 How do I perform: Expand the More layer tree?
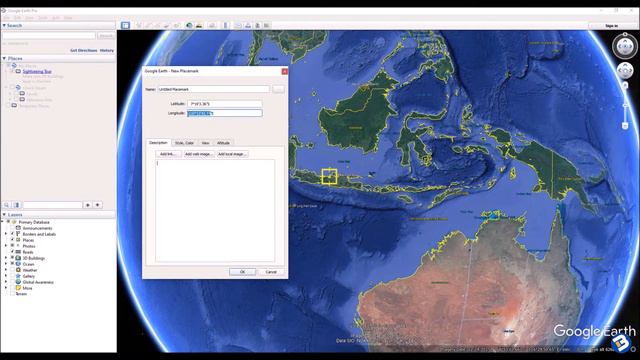[6, 288]
